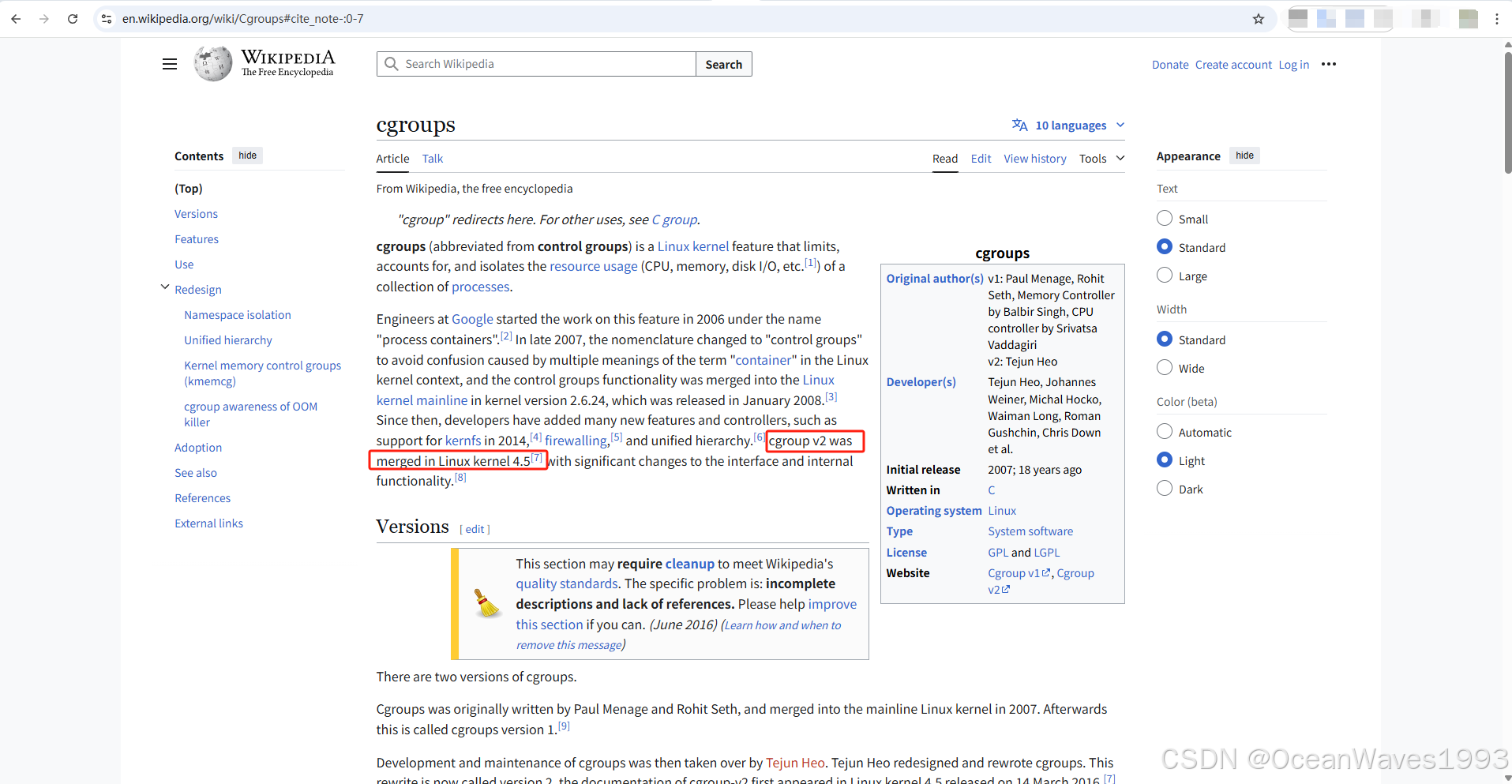
Task: Click the Wikipedia globe logo
Action: [213, 64]
